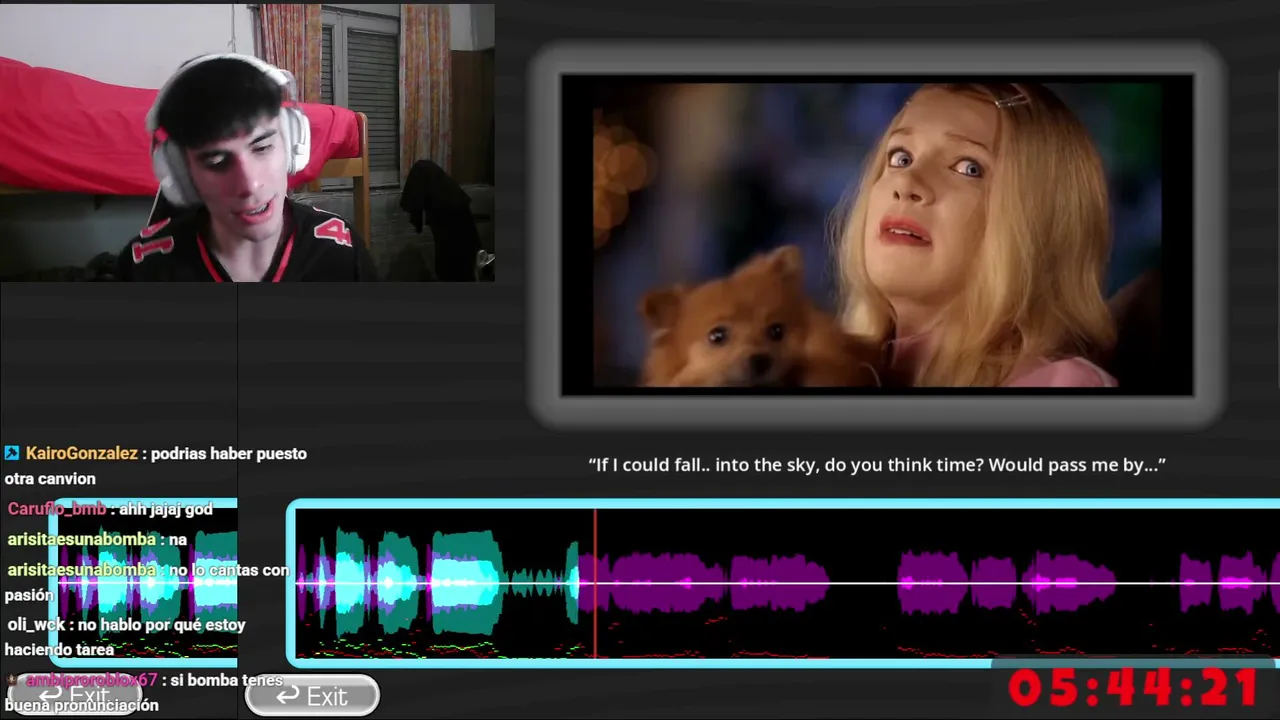
Task: Click arisitaesunabomba's name on the "no lo cantas" message
Action: 82,570
